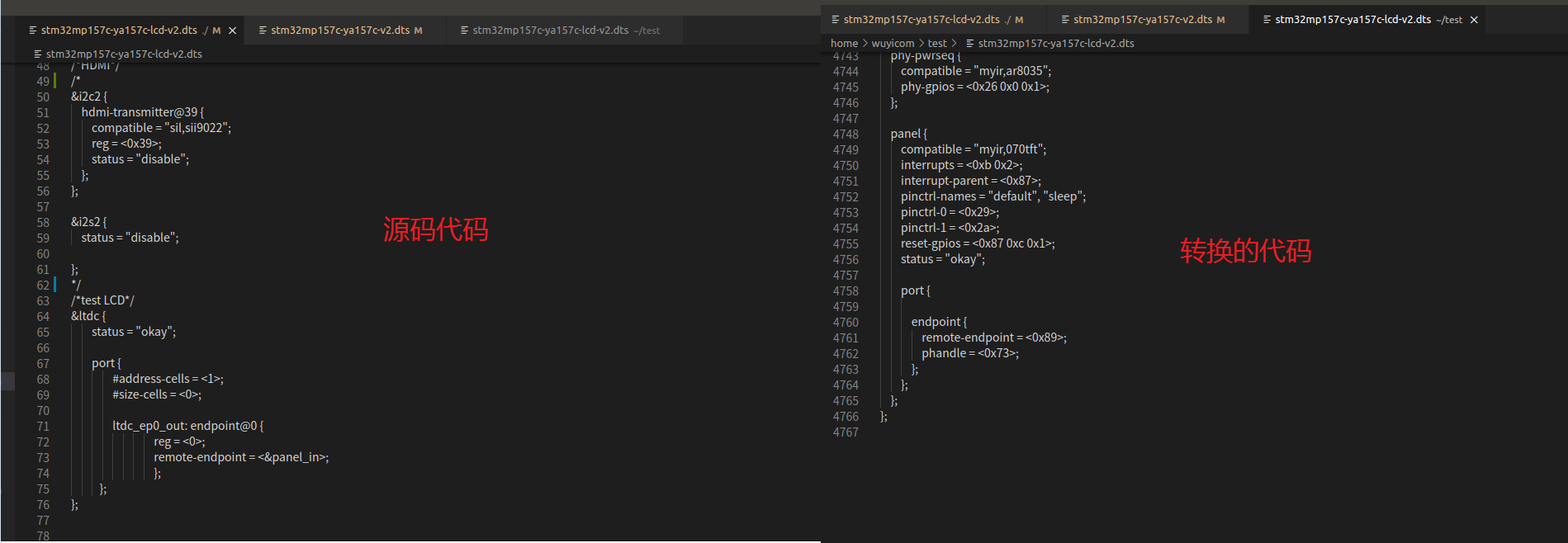Click the chevron after the home breadcrumb
1568x543 pixels.
[x=865, y=44]
